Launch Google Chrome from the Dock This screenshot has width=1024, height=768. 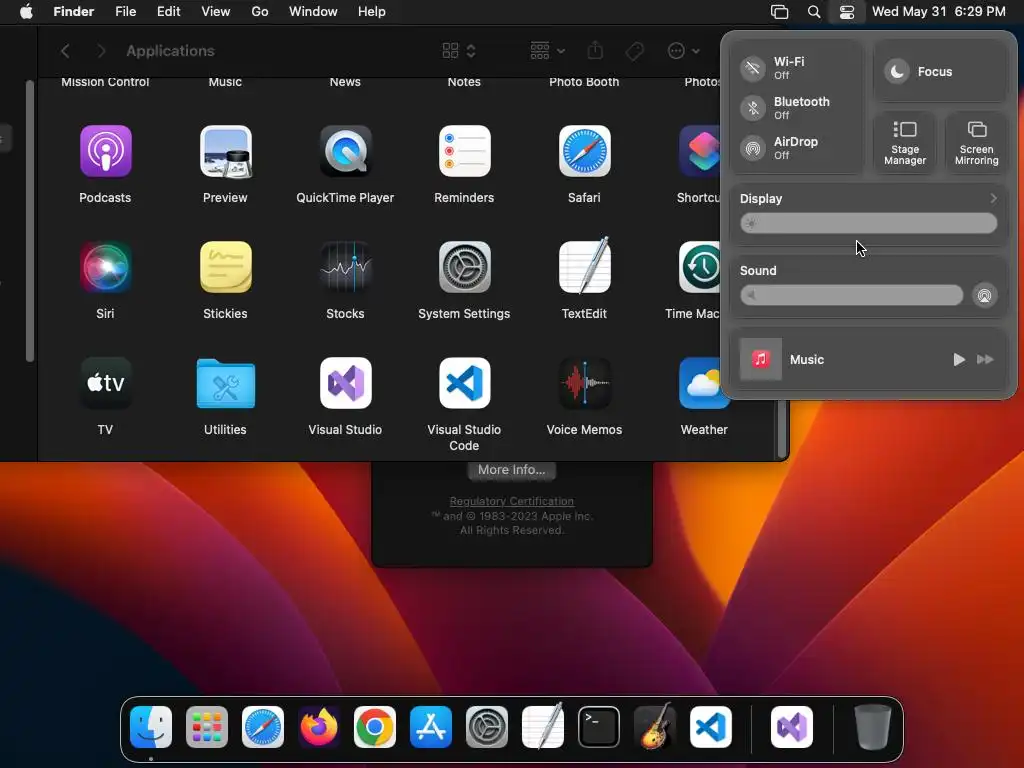point(375,727)
